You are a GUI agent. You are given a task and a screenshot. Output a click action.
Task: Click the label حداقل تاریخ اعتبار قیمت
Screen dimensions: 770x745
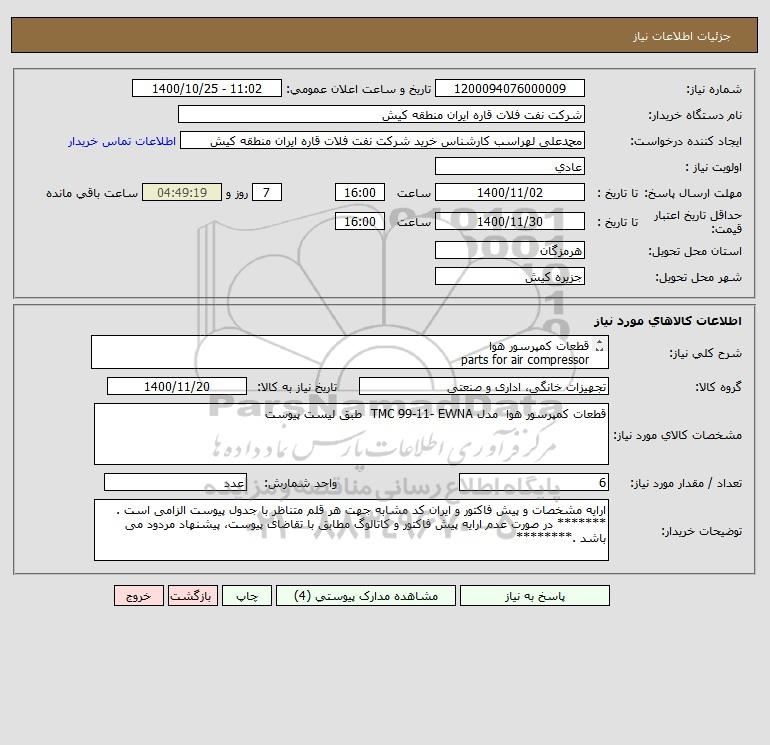click(x=698, y=222)
